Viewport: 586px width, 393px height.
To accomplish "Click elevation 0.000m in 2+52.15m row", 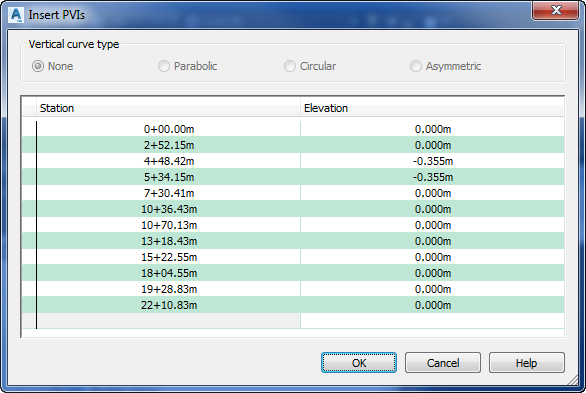I will [x=432, y=145].
